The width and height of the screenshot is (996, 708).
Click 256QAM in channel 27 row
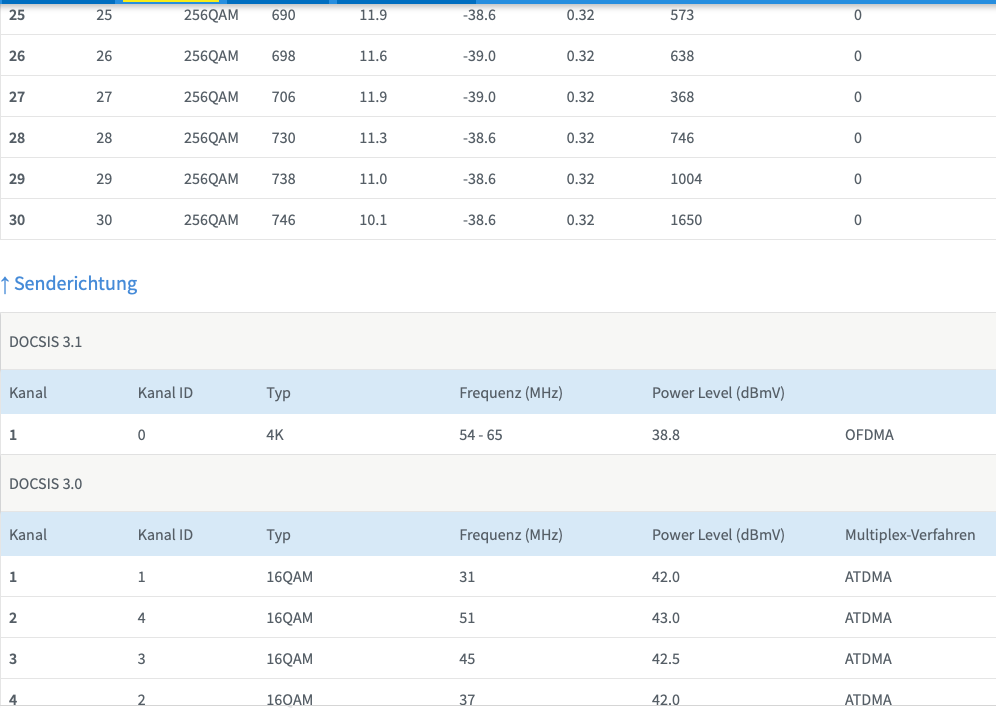(x=211, y=97)
